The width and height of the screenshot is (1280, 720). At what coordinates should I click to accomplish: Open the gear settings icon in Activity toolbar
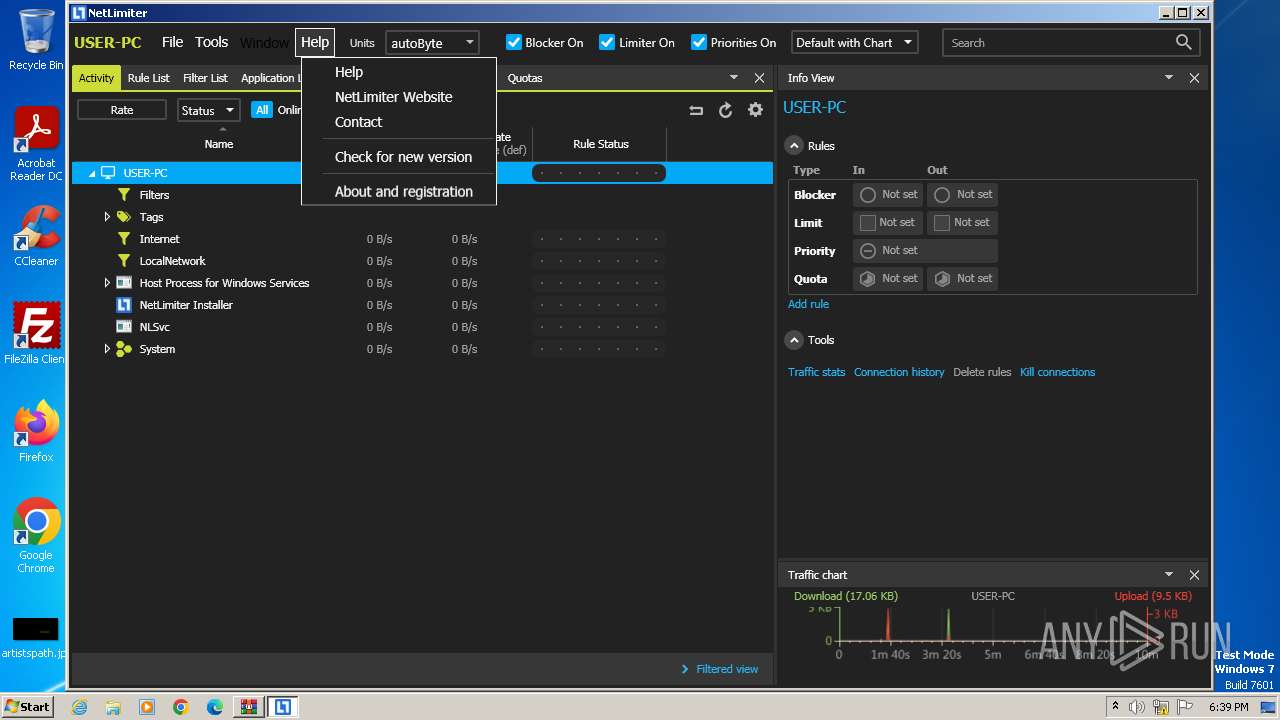(x=755, y=110)
